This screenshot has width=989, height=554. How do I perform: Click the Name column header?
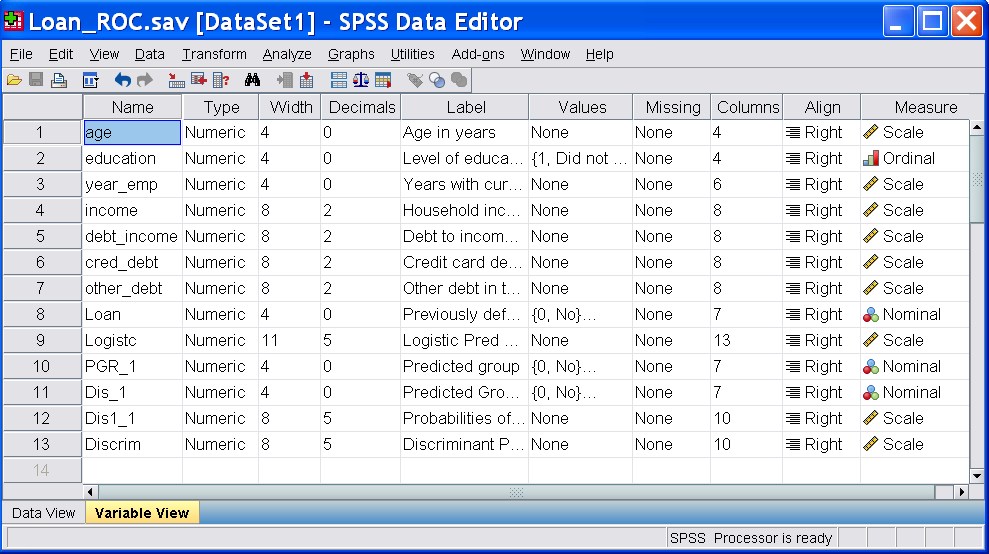point(132,107)
